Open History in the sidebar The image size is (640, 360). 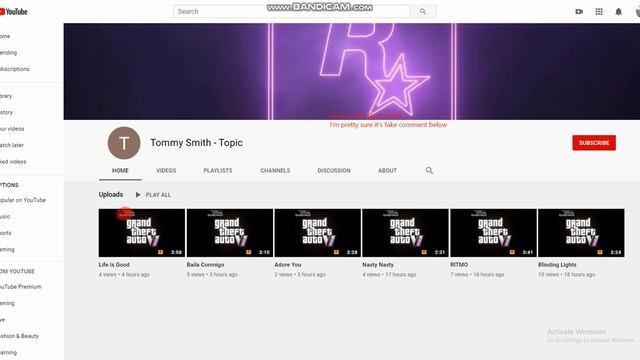[7, 112]
